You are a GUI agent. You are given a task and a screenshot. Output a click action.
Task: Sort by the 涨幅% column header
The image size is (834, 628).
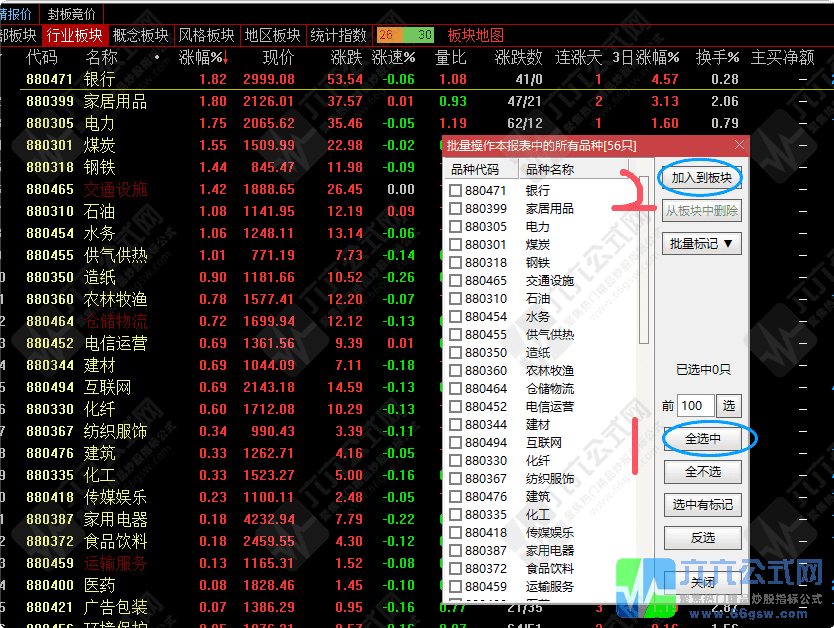coord(202,58)
